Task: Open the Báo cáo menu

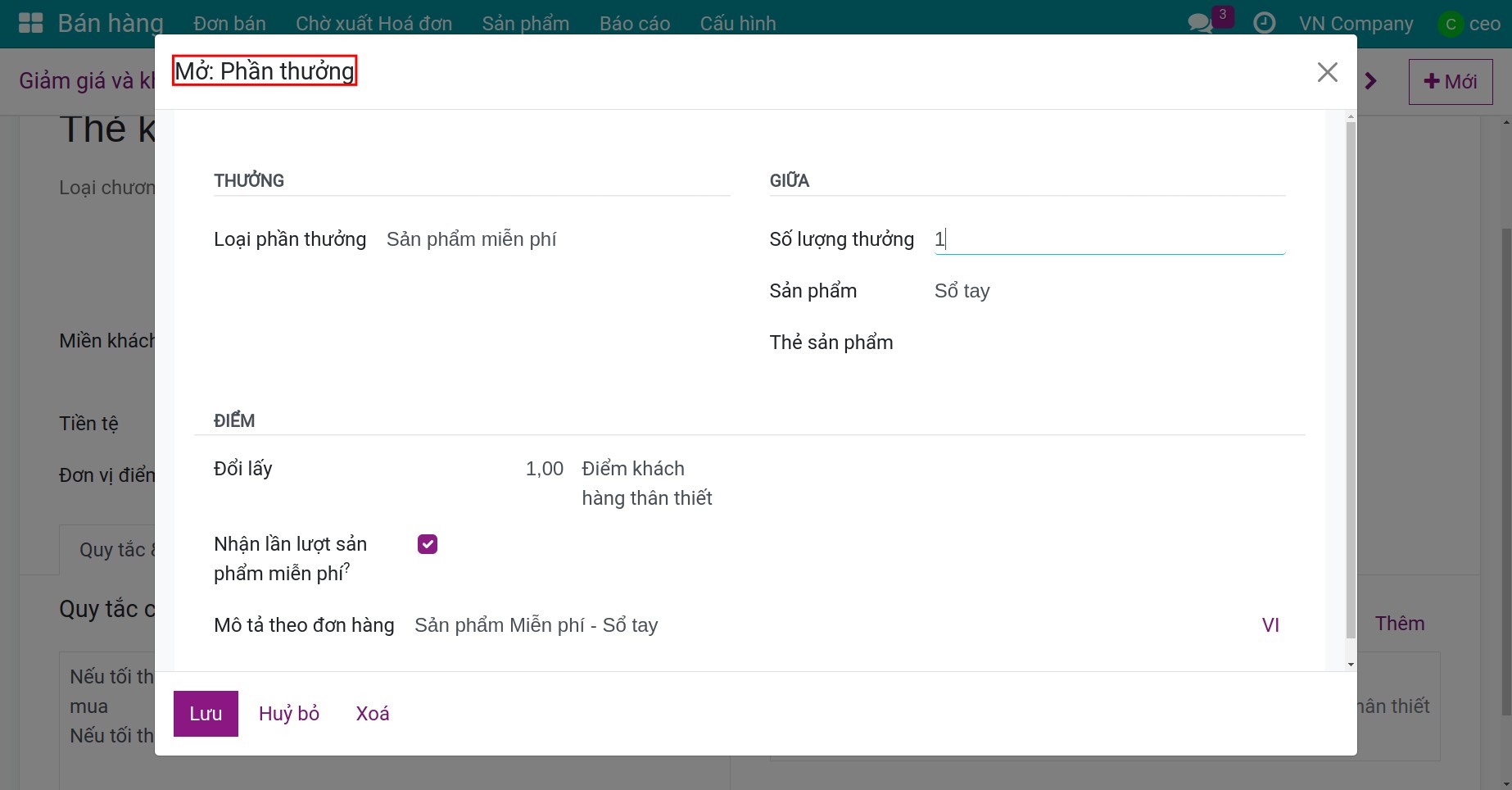Action: pyautogui.click(x=634, y=24)
